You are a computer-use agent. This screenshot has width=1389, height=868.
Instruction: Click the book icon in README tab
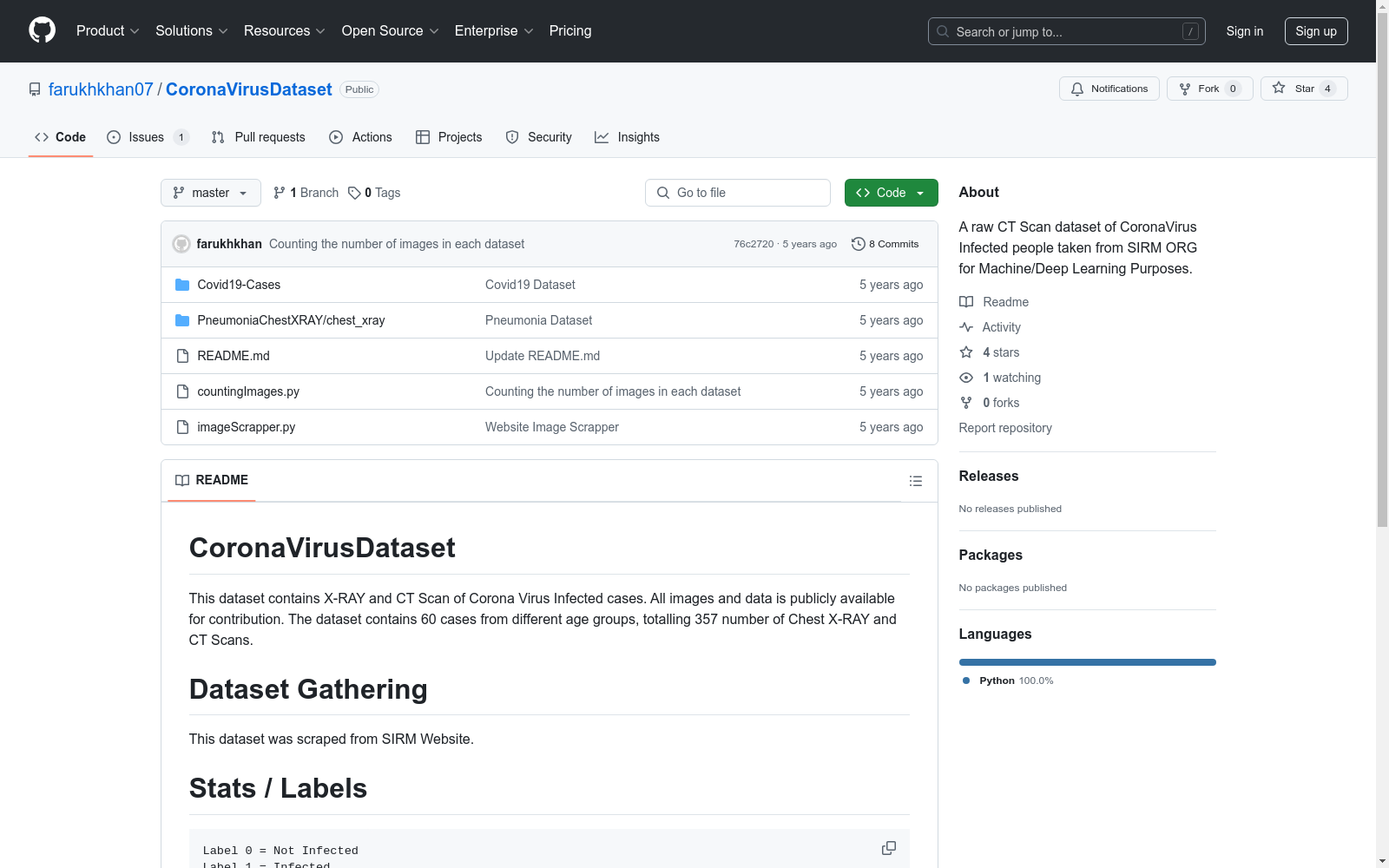[182, 480]
